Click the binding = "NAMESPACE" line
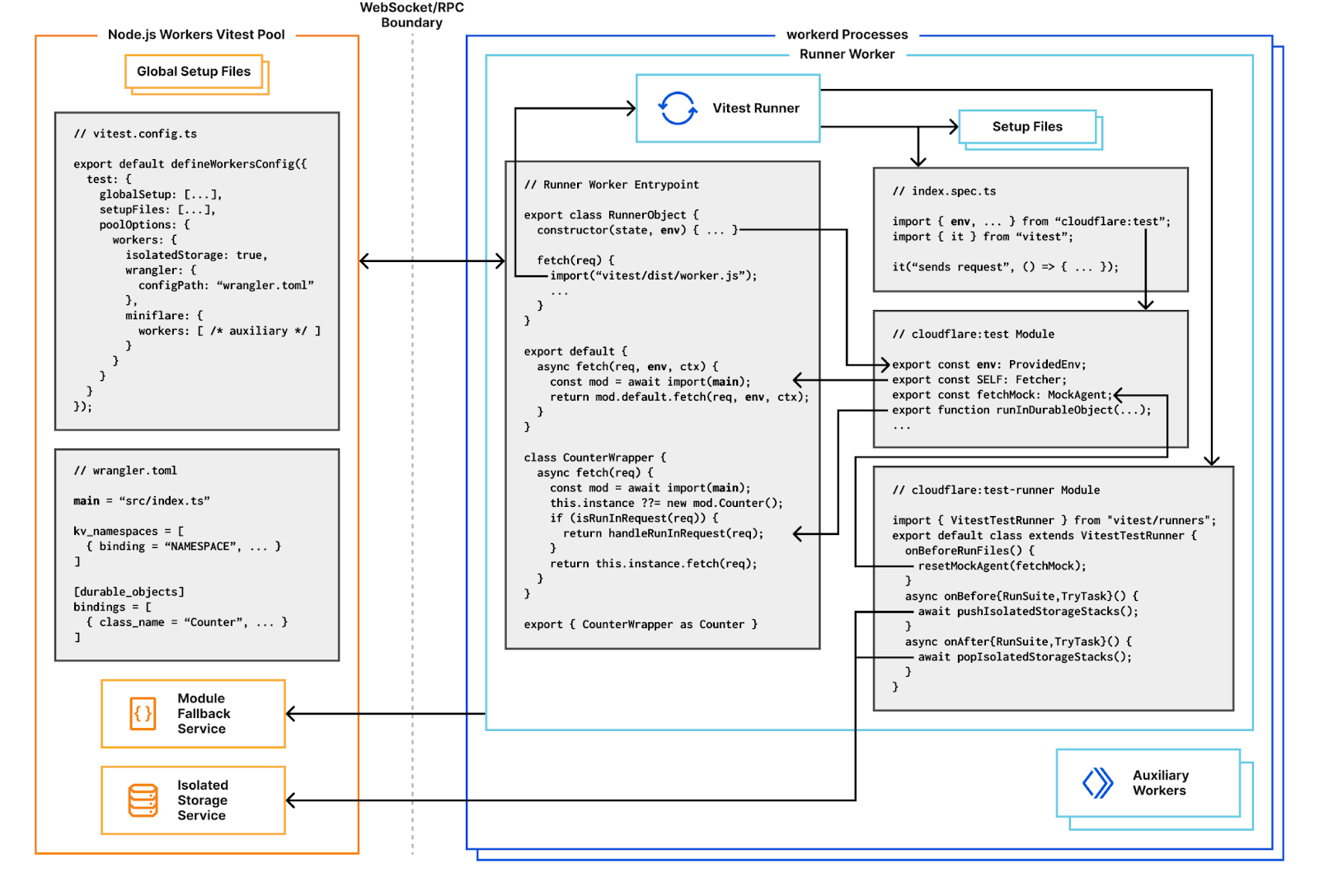Viewport: 1319px width, 896px height. pos(184,547)
